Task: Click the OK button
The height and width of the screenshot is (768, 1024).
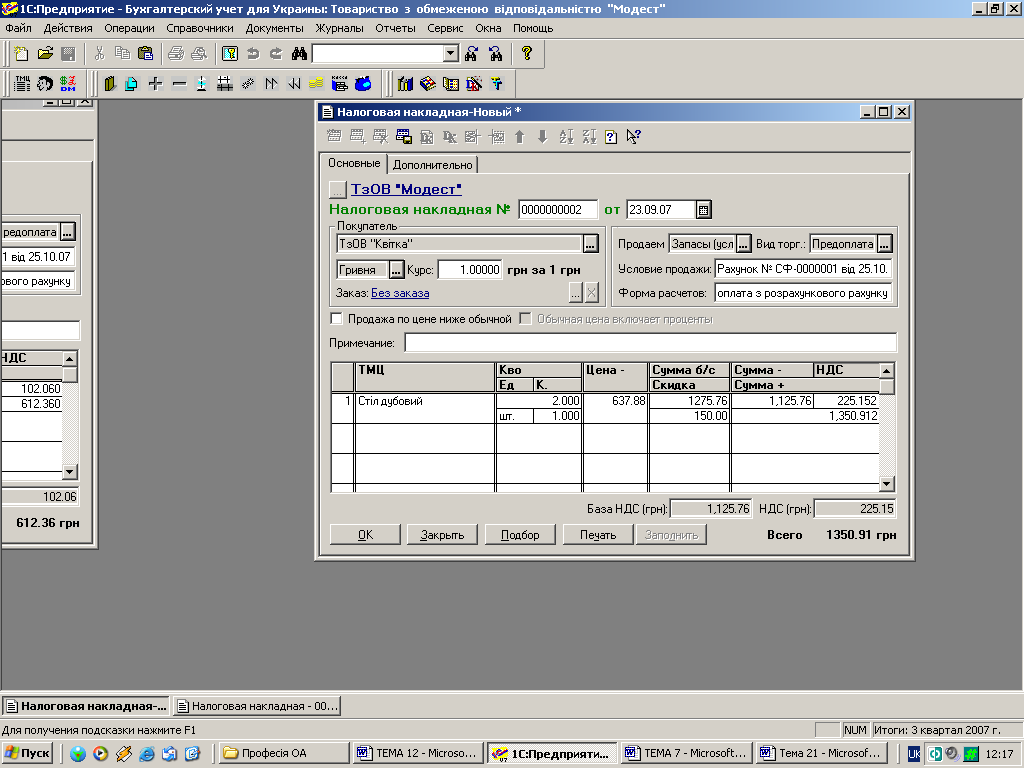Action: pyautogui.click(x=365, y=535)
